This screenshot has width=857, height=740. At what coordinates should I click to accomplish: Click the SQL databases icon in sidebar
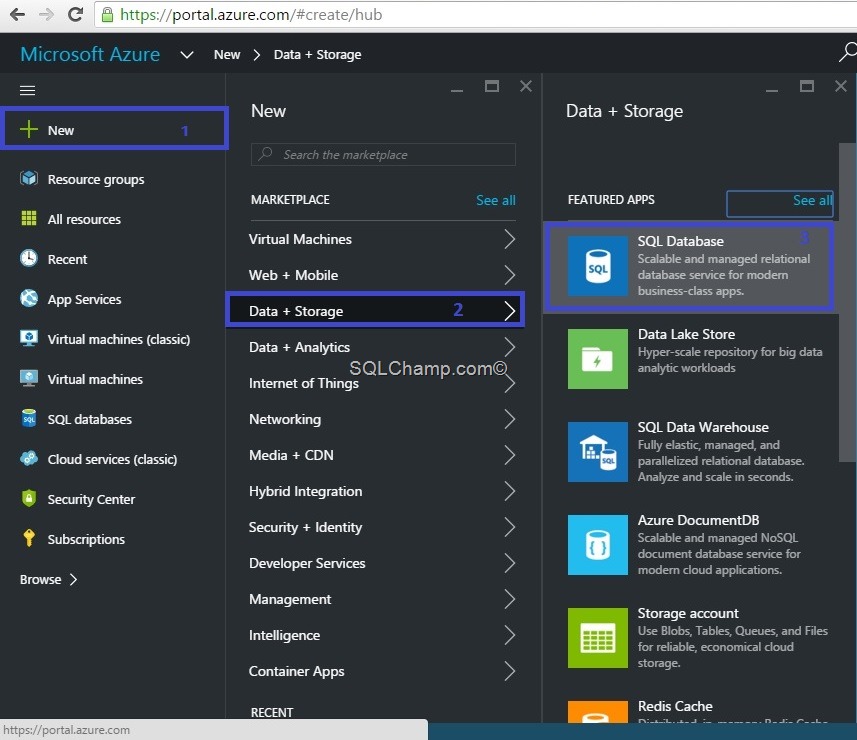(29, 418)
